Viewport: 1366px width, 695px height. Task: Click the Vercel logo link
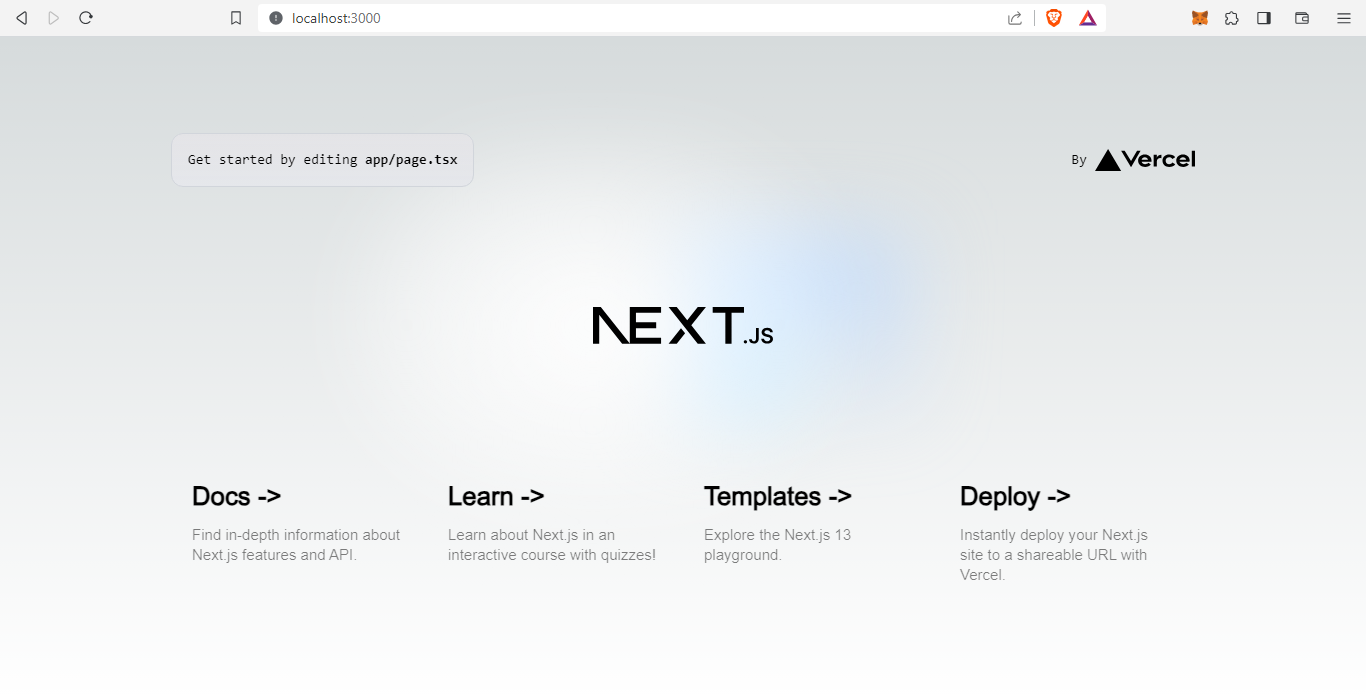(1144, 160)
